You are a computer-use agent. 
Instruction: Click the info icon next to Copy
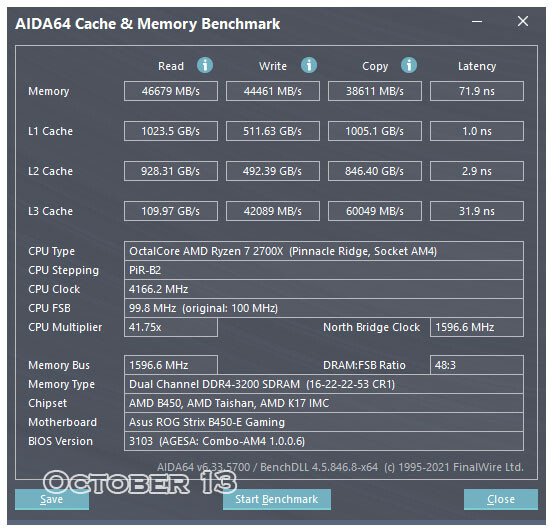coord(409,65)
